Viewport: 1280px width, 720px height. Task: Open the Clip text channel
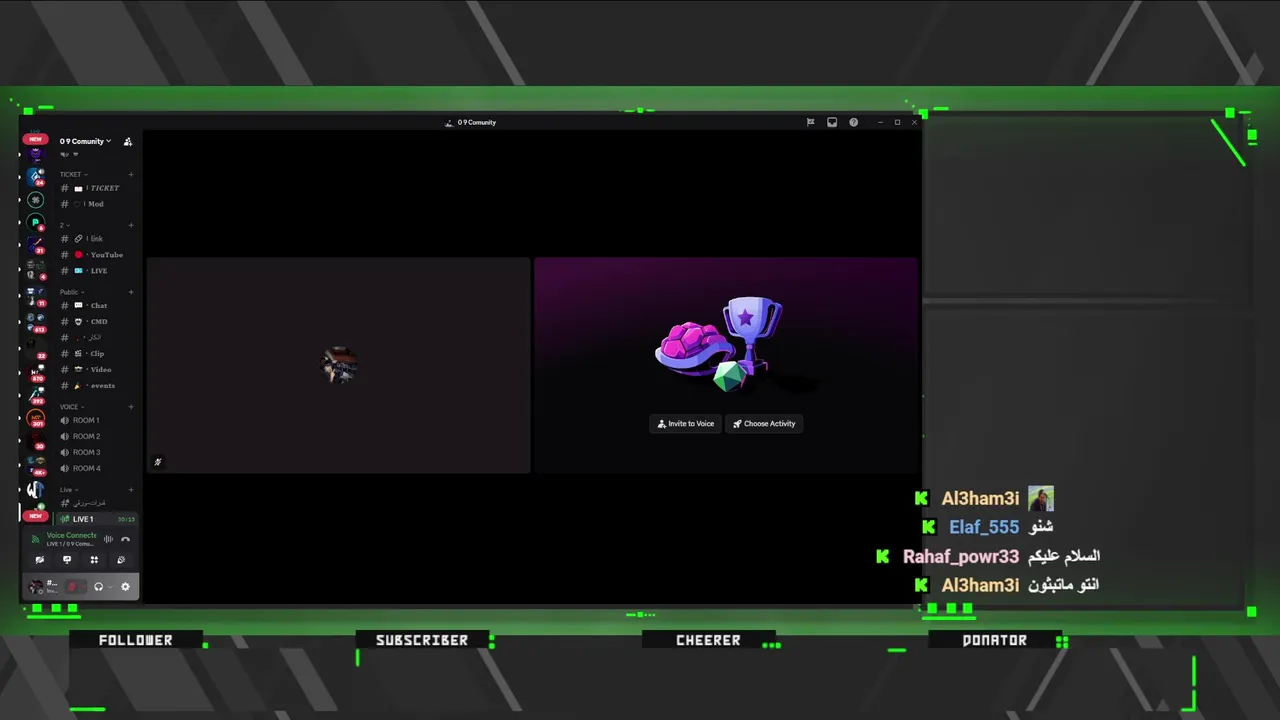[x=96, y=354]
